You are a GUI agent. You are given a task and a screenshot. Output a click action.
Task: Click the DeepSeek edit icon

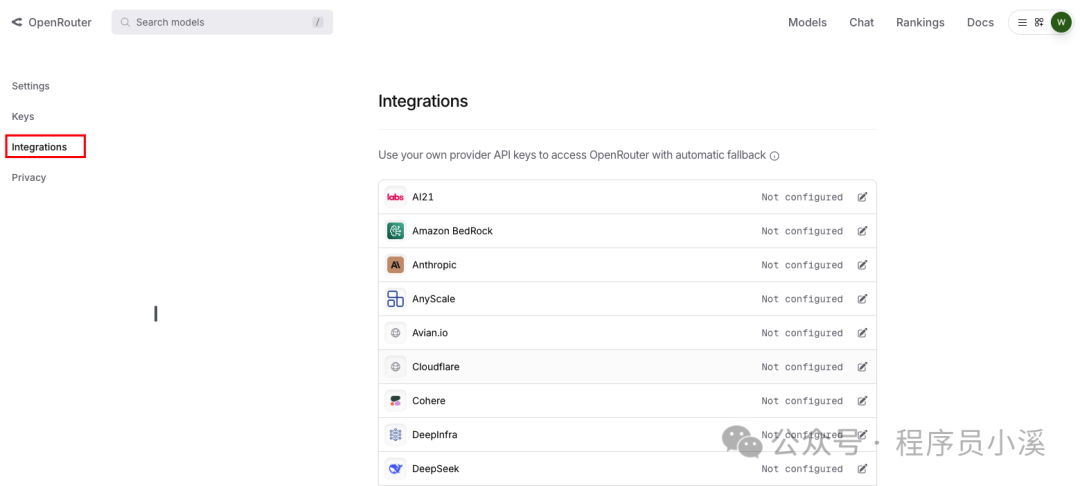click(862, 469)
